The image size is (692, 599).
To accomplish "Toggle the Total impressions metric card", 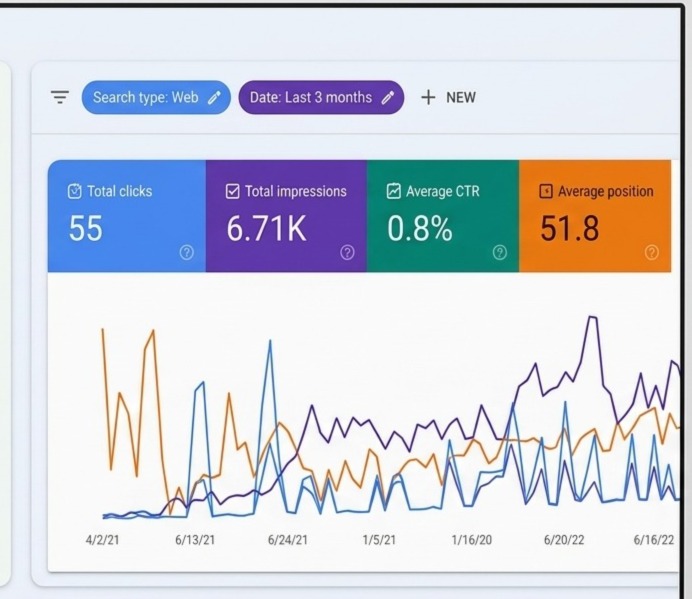I will [x=286, y=216].
